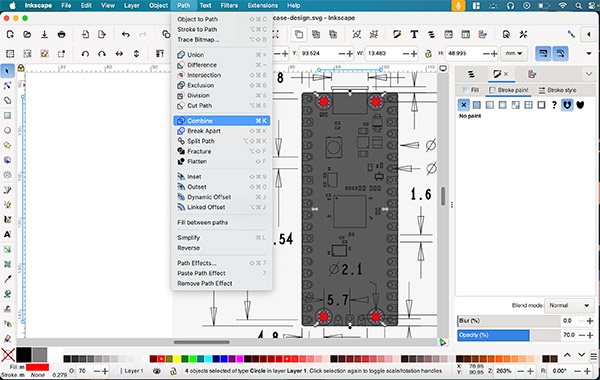Screen dimensions: 600x380
Task: Click the Blur (%) slider bar
Action: (x=509, y=321)
